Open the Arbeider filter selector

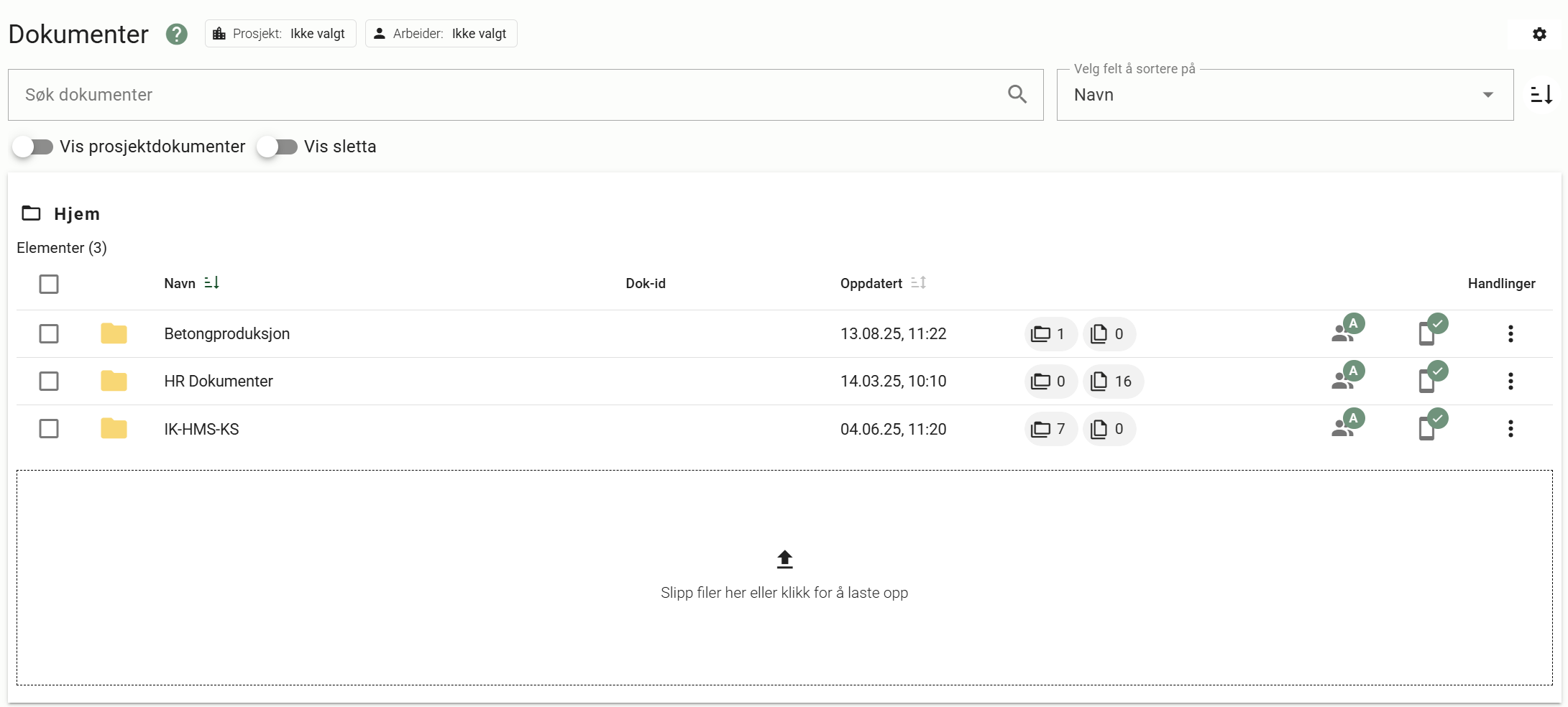click(441, 34)
